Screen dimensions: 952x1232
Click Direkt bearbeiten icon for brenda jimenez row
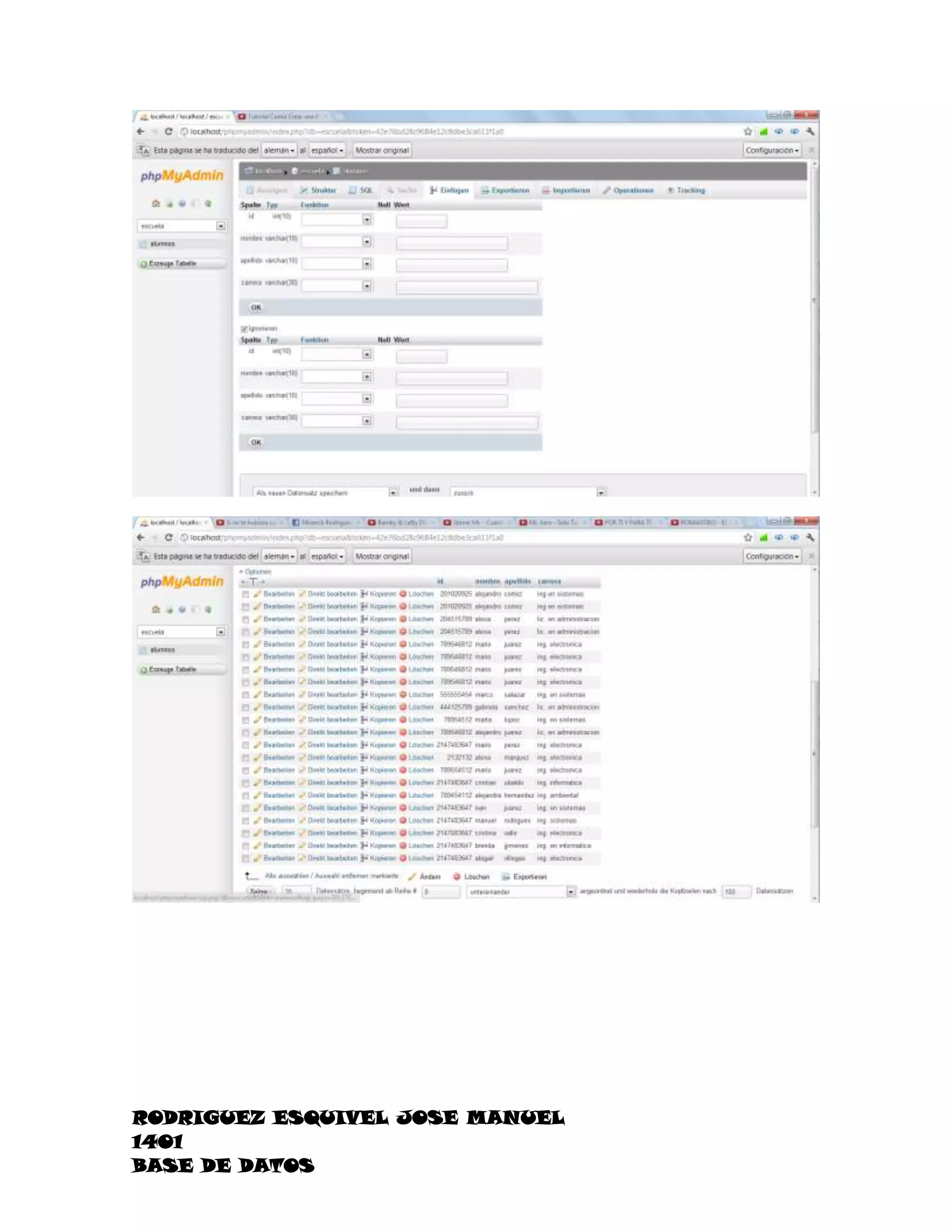pos(302,846)
